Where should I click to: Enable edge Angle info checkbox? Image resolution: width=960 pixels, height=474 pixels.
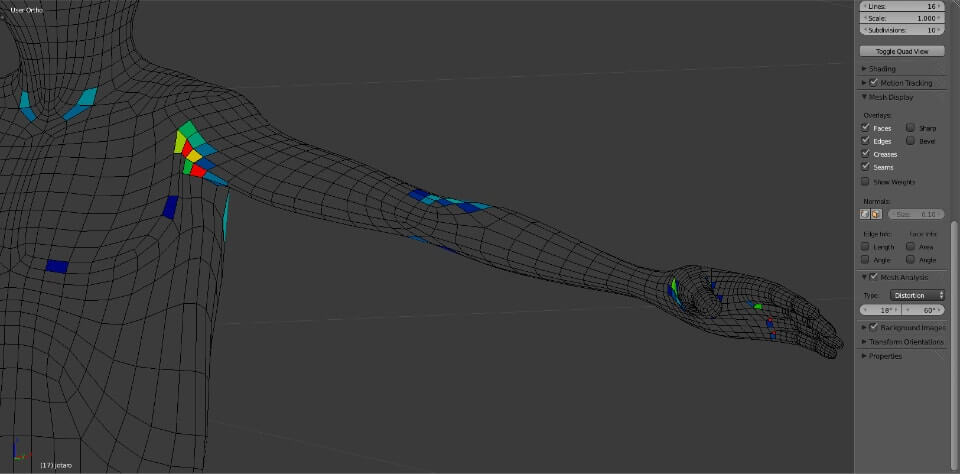[x=865, y=260]
